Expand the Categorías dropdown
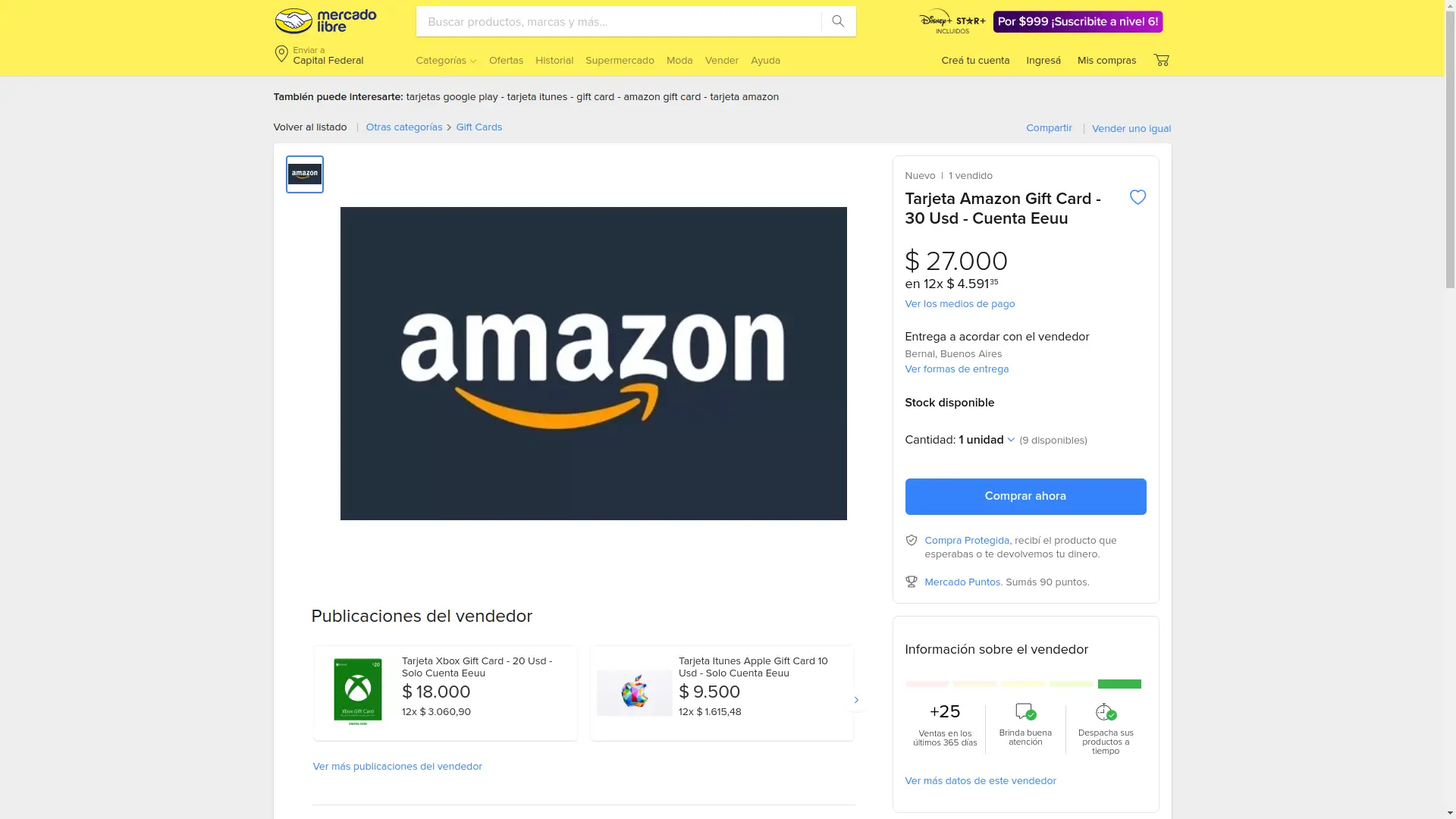Image resolution: width=1456 pixels, height=819 pixels. tap(446, 61)
